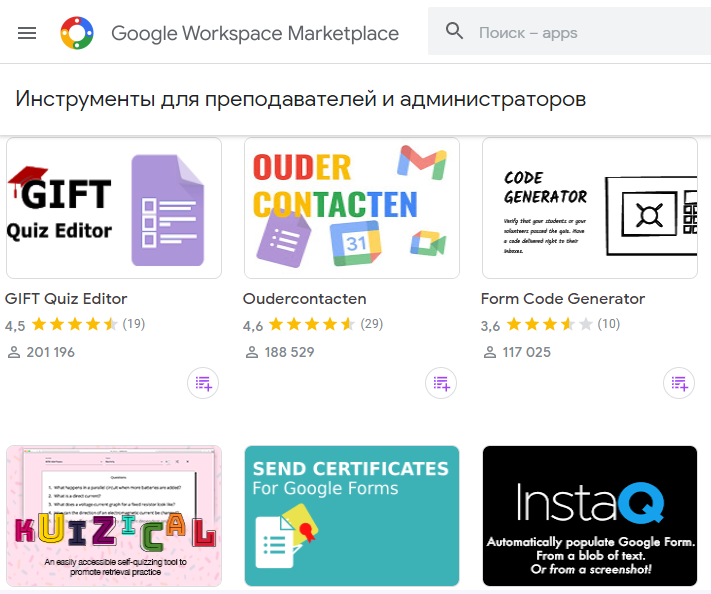Click the GIFT Quiz Editor title
Viewport: 711px width, 594px height.
[66, 299]
